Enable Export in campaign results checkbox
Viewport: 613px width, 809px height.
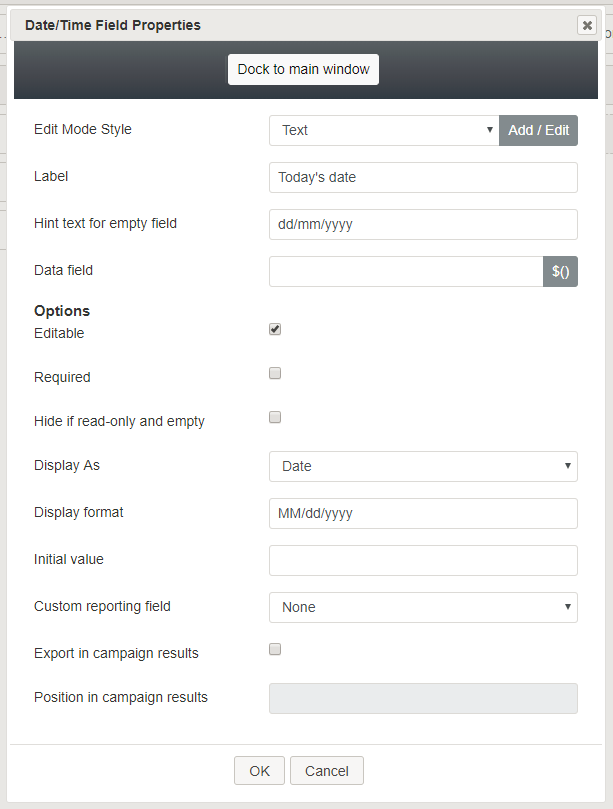coord(275,649)
